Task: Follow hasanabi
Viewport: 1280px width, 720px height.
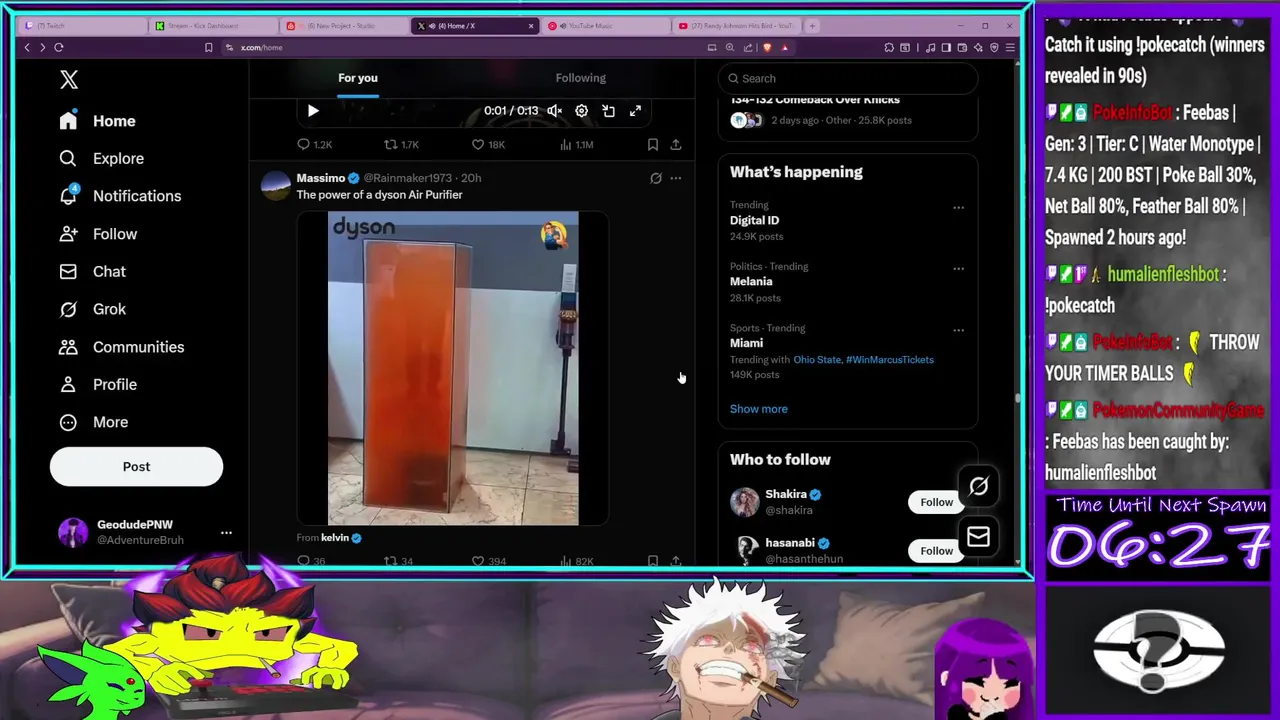Action: click(x=936, y=551)
